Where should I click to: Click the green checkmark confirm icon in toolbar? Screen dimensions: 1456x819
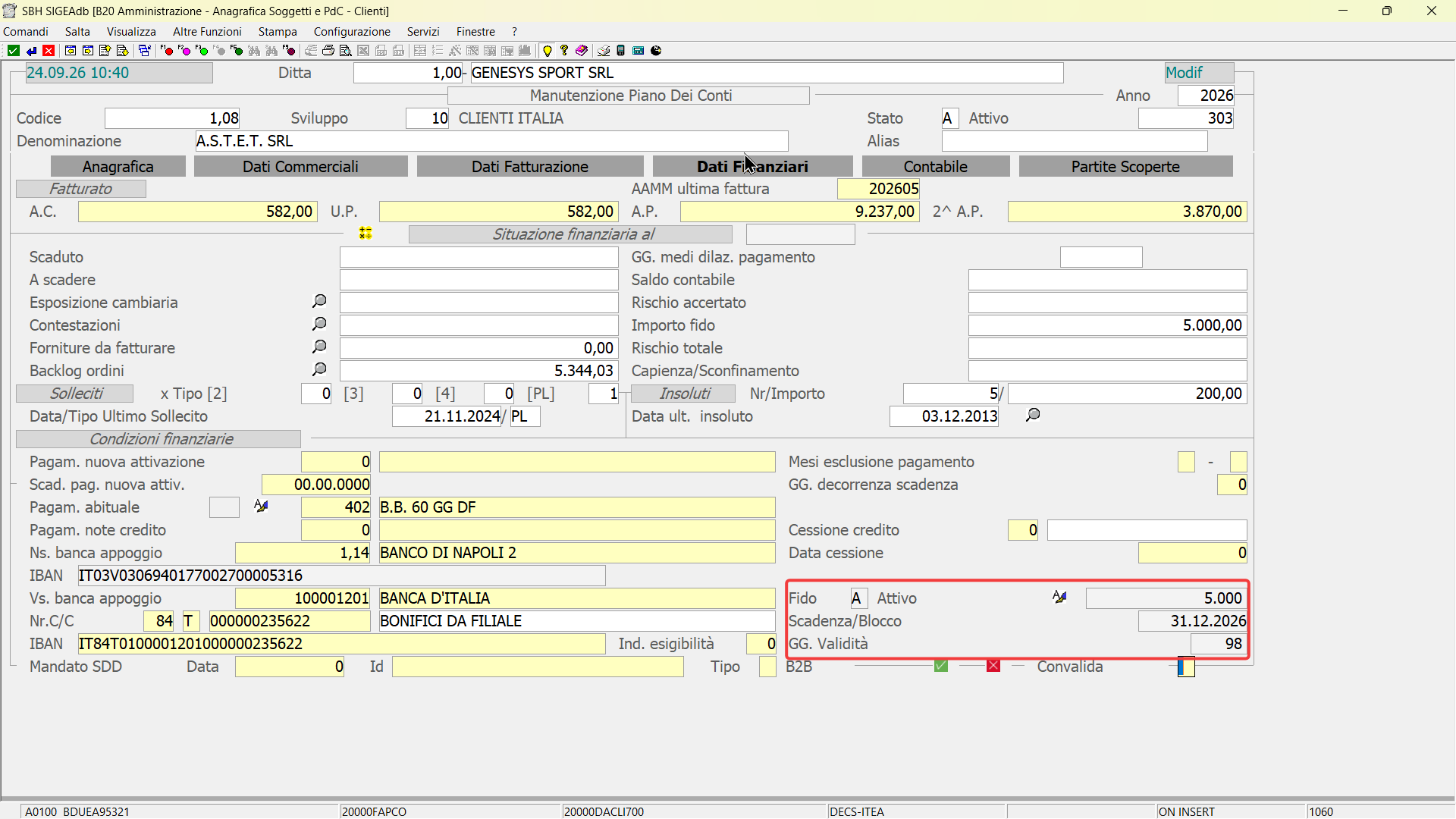14,51
